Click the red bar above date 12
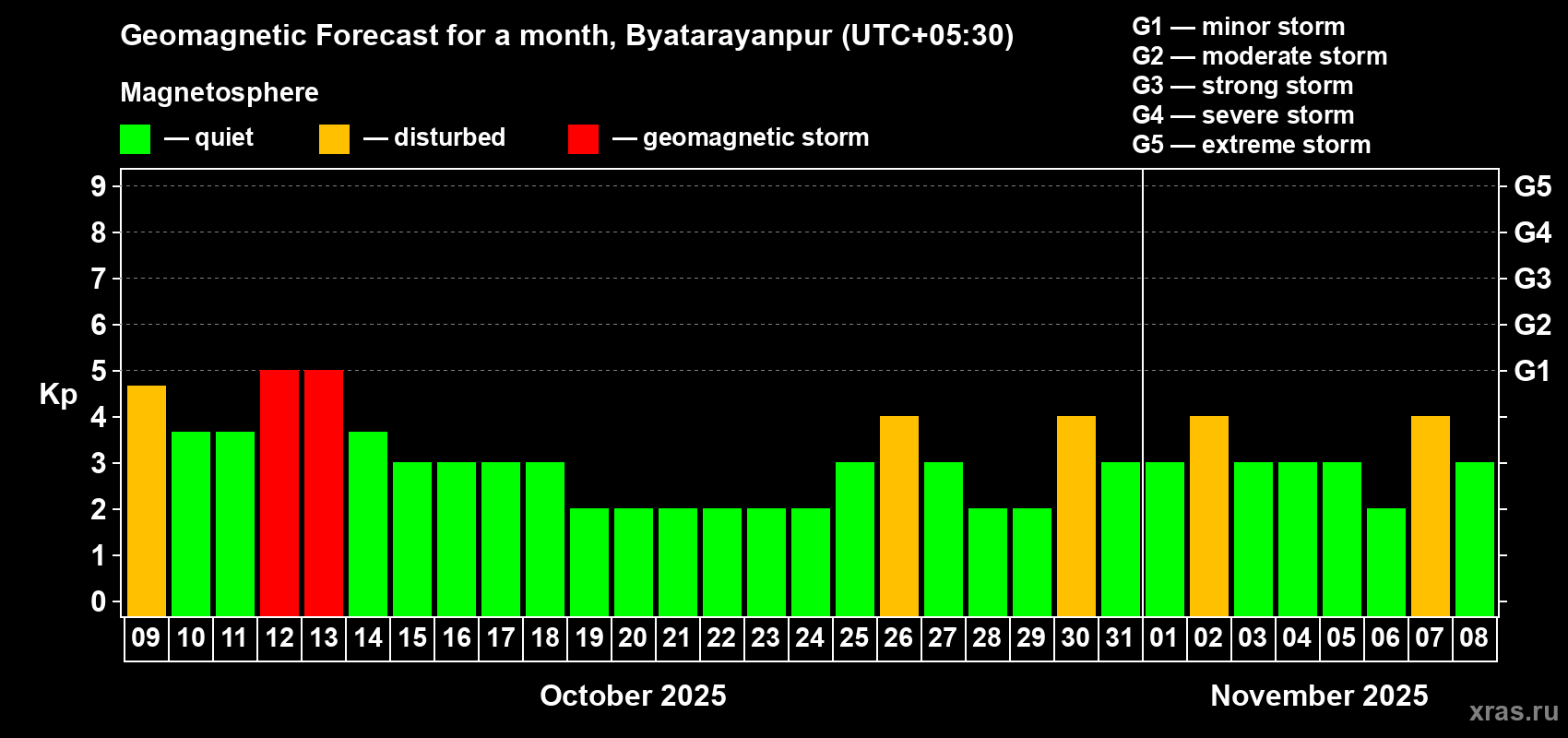This screenshot has width=1568, height=738. click(279, 494)
